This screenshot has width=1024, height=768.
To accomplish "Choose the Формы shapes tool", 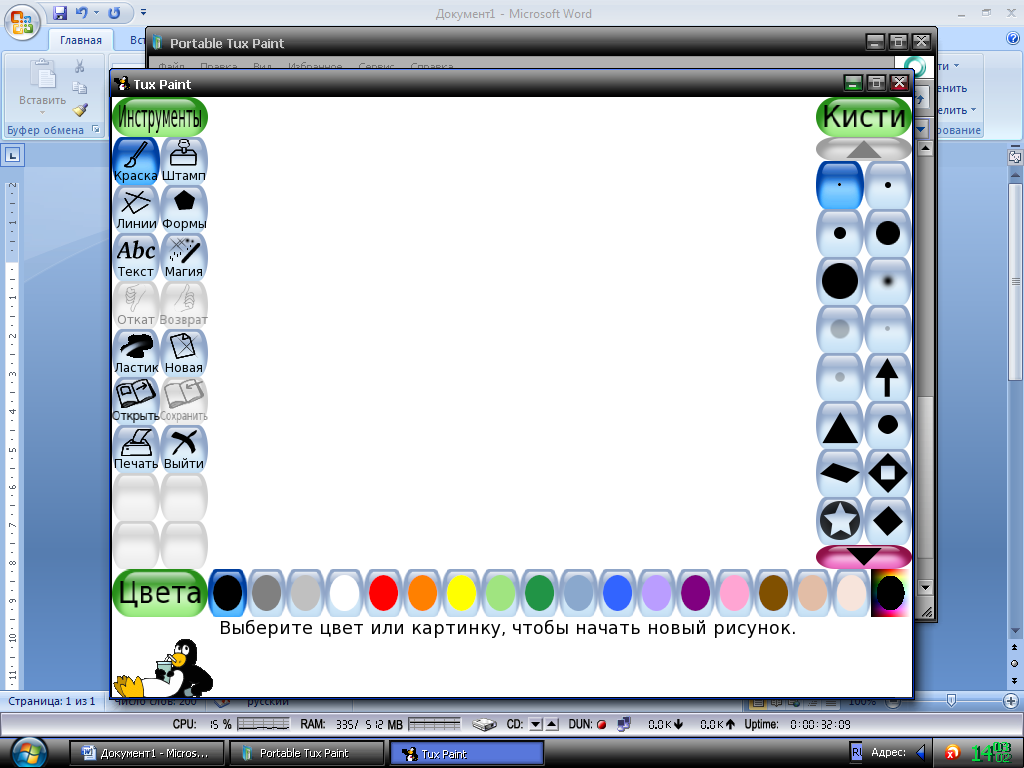I will [184, 209].
